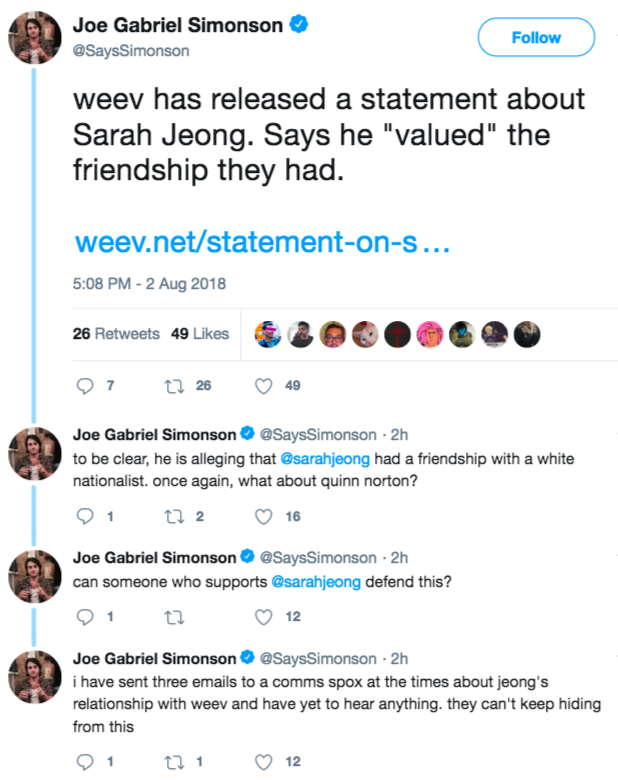Click the Follow button
Viewport: 618px width, 780px height.
pos(536,38)
